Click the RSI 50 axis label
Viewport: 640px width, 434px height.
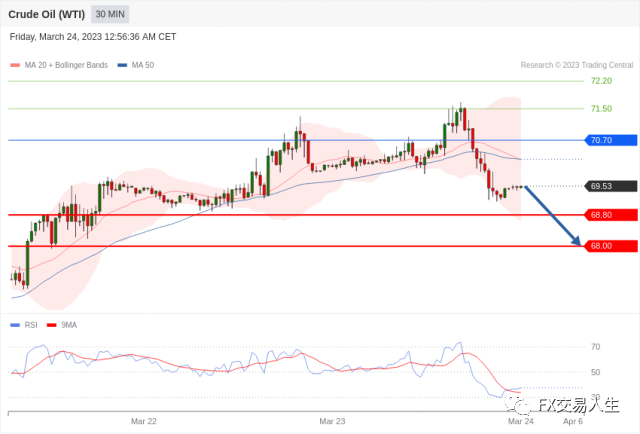pyautogui.click(x=596, y=372)
